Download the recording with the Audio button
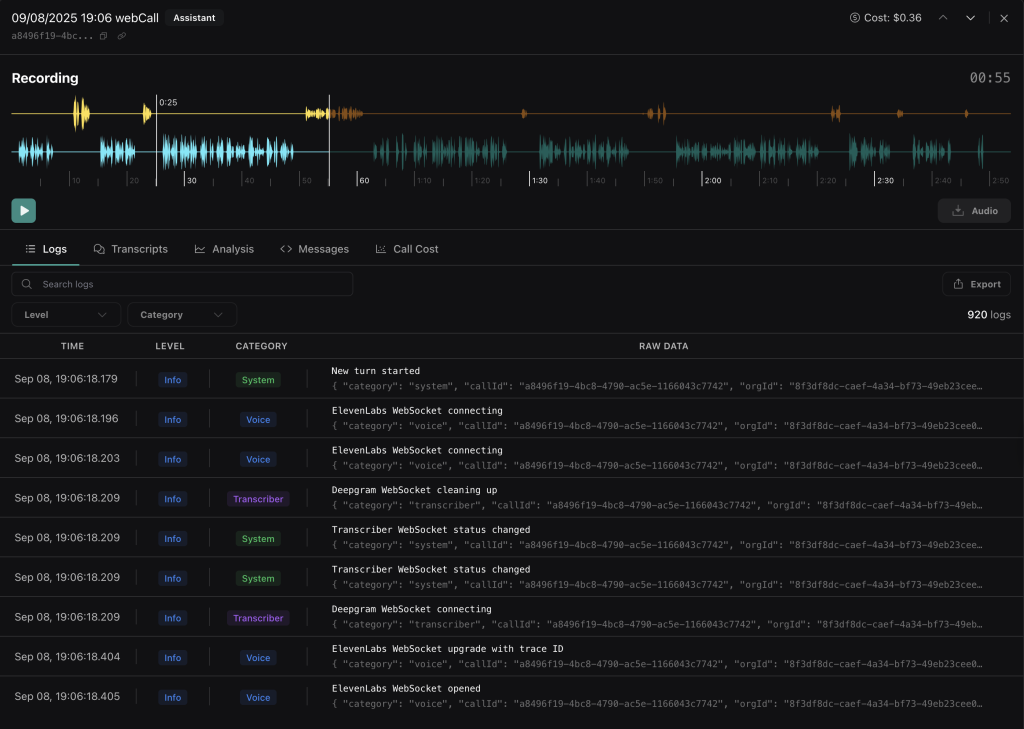Image resolution: width=1024 pixels, height=729 pixels. (974, 211)
